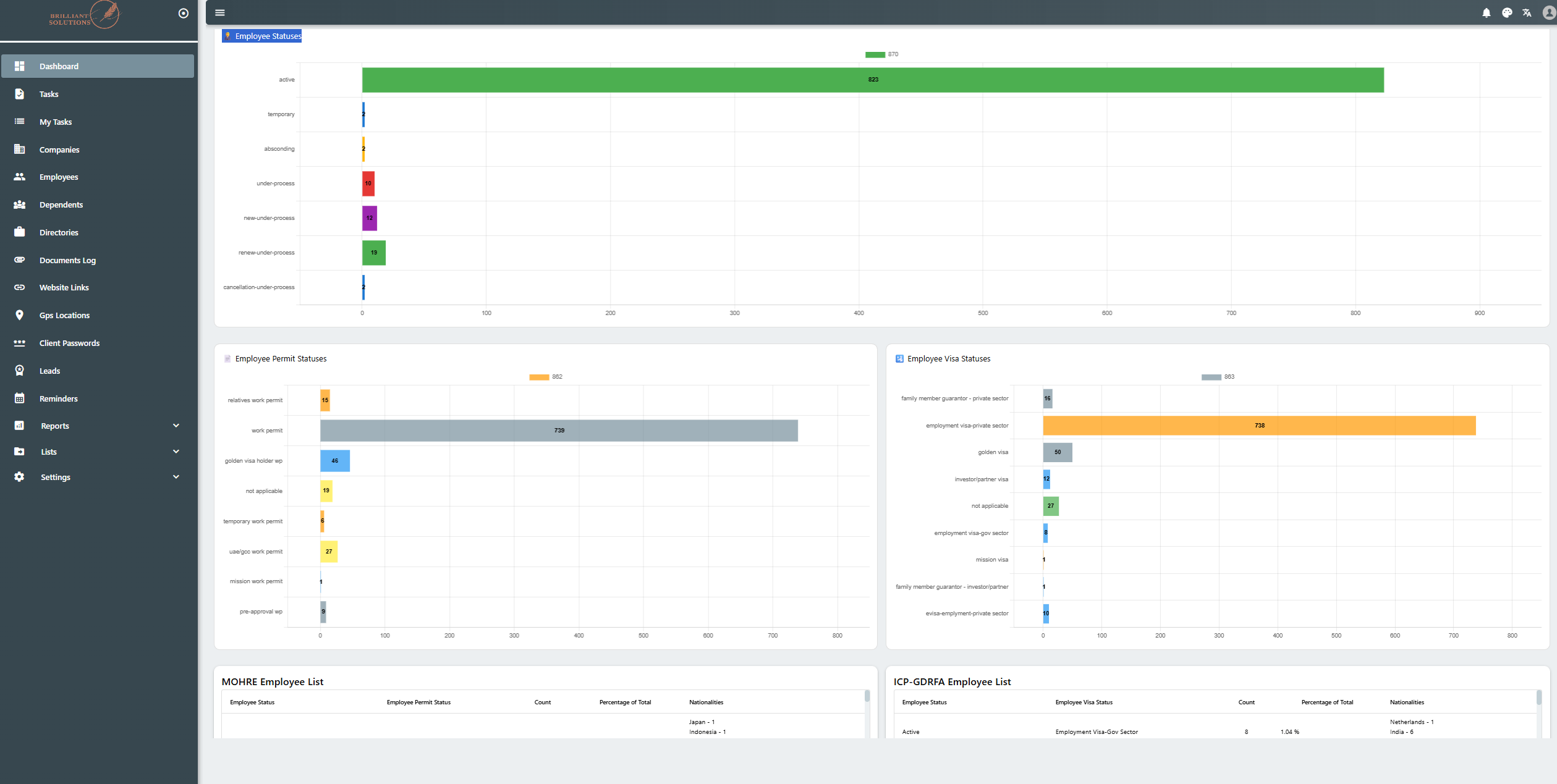Click the MOHRE Employee List scrollbar
The image size is (1557, 784).
coord(867,697)
